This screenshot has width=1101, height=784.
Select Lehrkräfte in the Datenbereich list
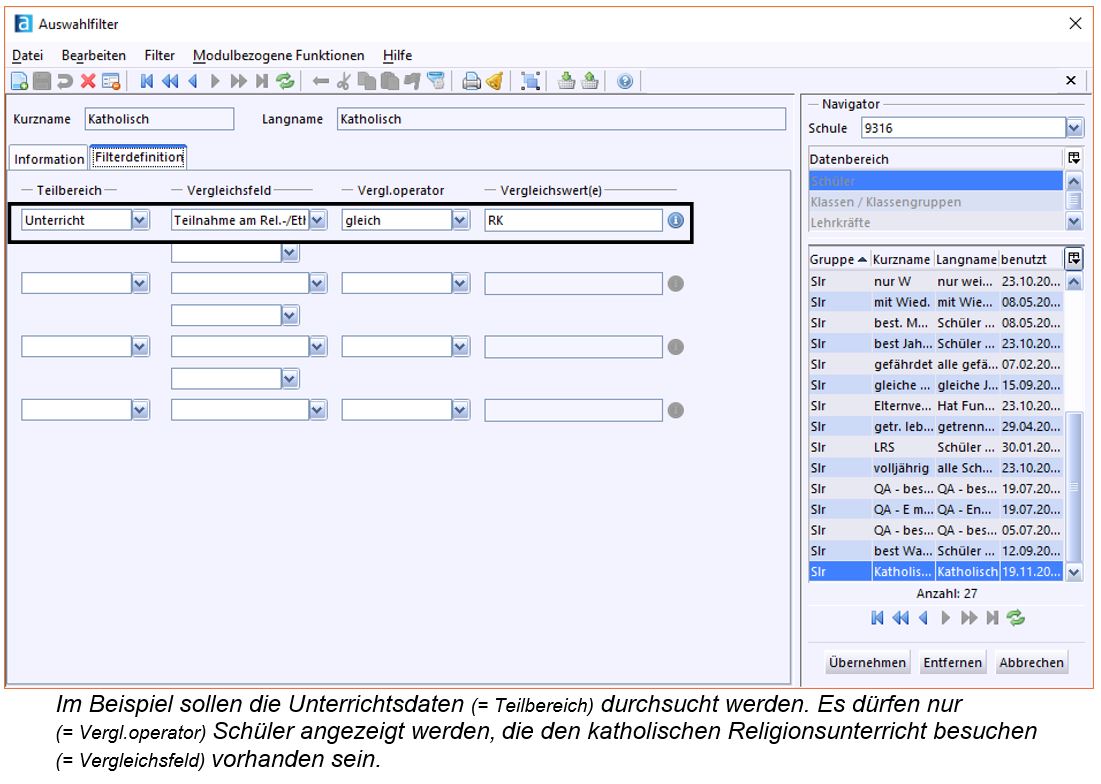(935, 222)
